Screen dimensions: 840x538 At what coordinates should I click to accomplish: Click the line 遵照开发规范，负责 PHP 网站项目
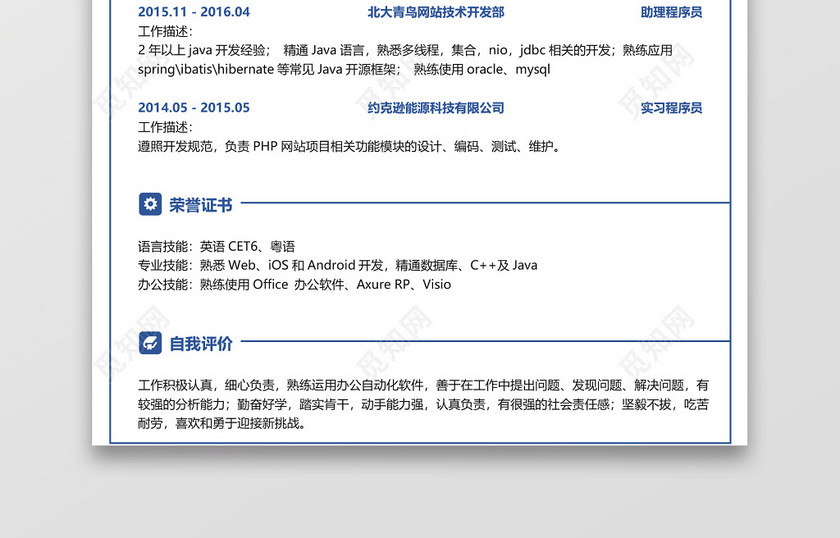tap(349, 146)
